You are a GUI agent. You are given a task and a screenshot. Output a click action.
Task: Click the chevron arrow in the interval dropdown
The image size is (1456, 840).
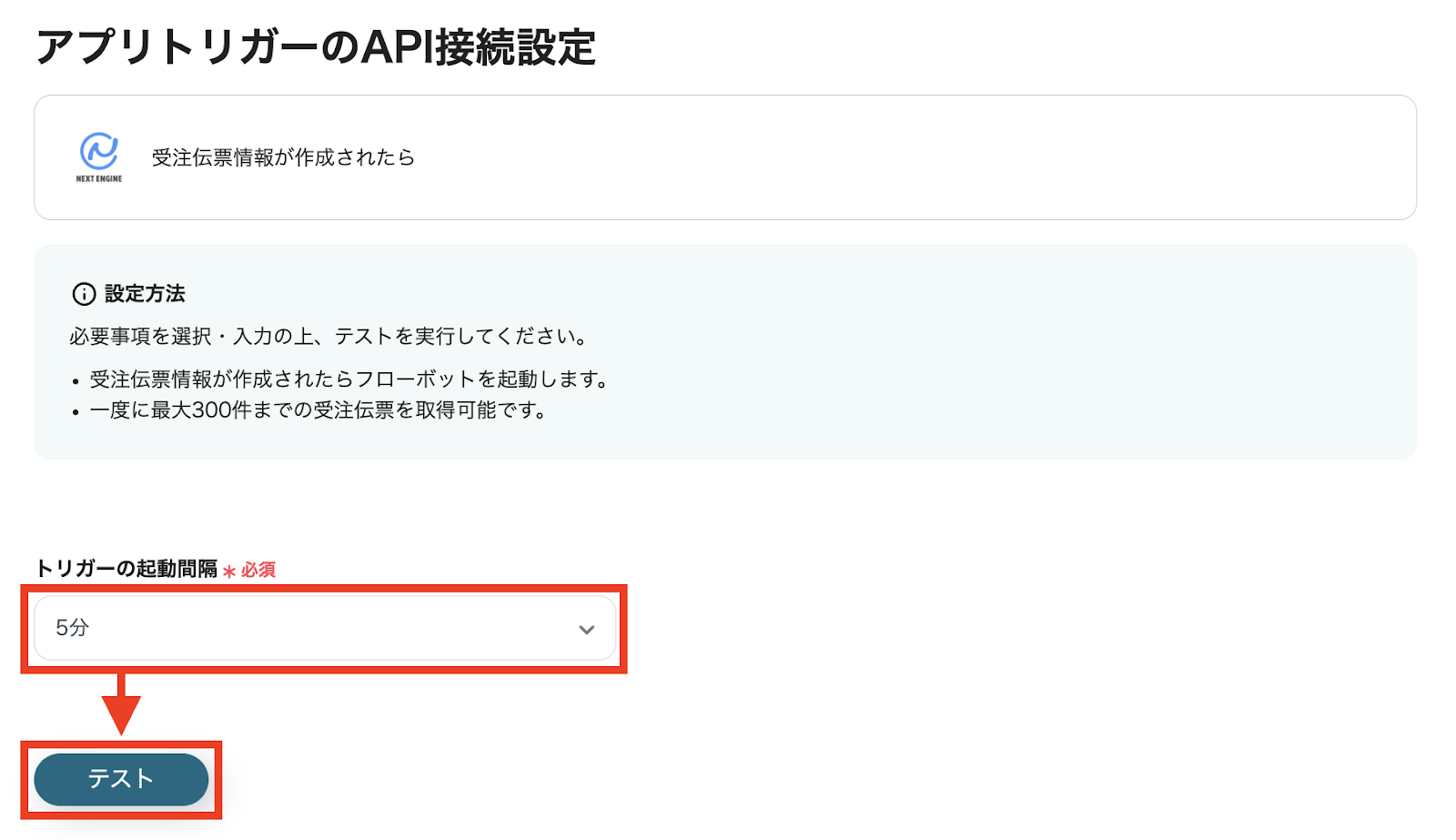point(587,629)
